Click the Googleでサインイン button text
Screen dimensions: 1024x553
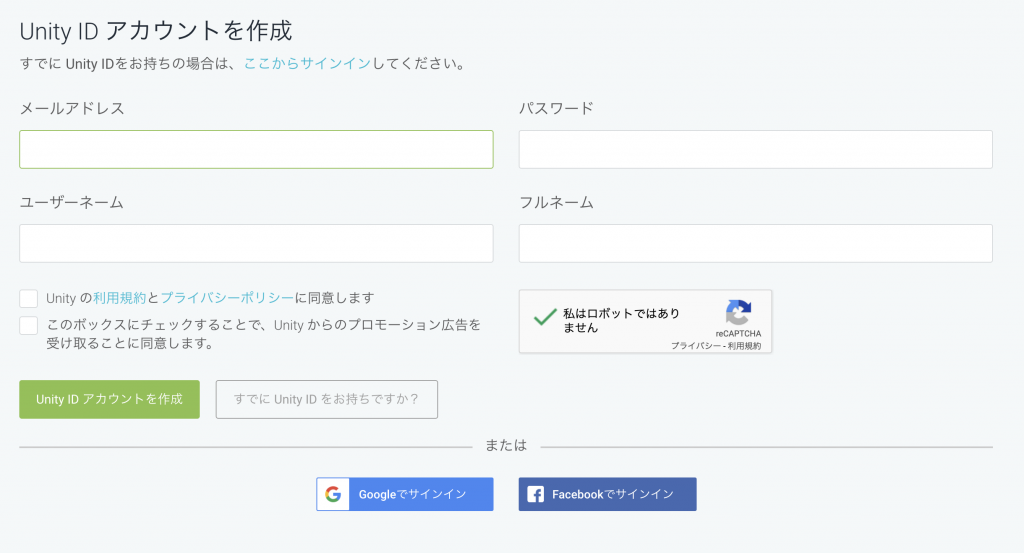tap(412, 494)
